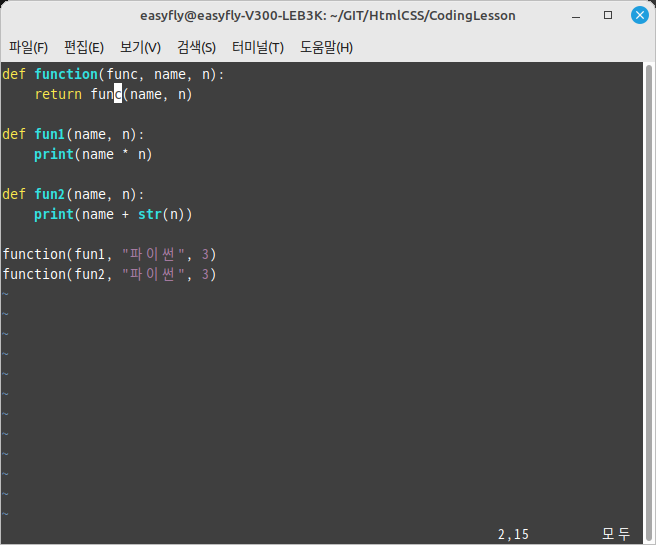Open the 파일(F) menu
The image size is (656, 545).
(x=28, y=47)
